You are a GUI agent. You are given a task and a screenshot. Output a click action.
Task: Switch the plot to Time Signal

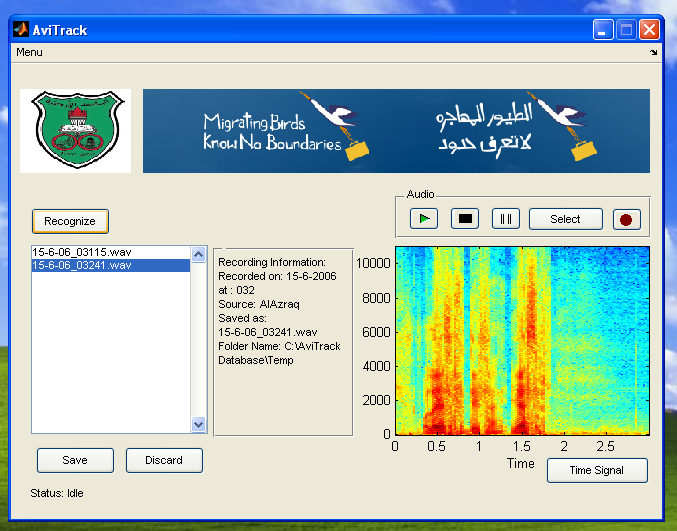tap(597, 470)
